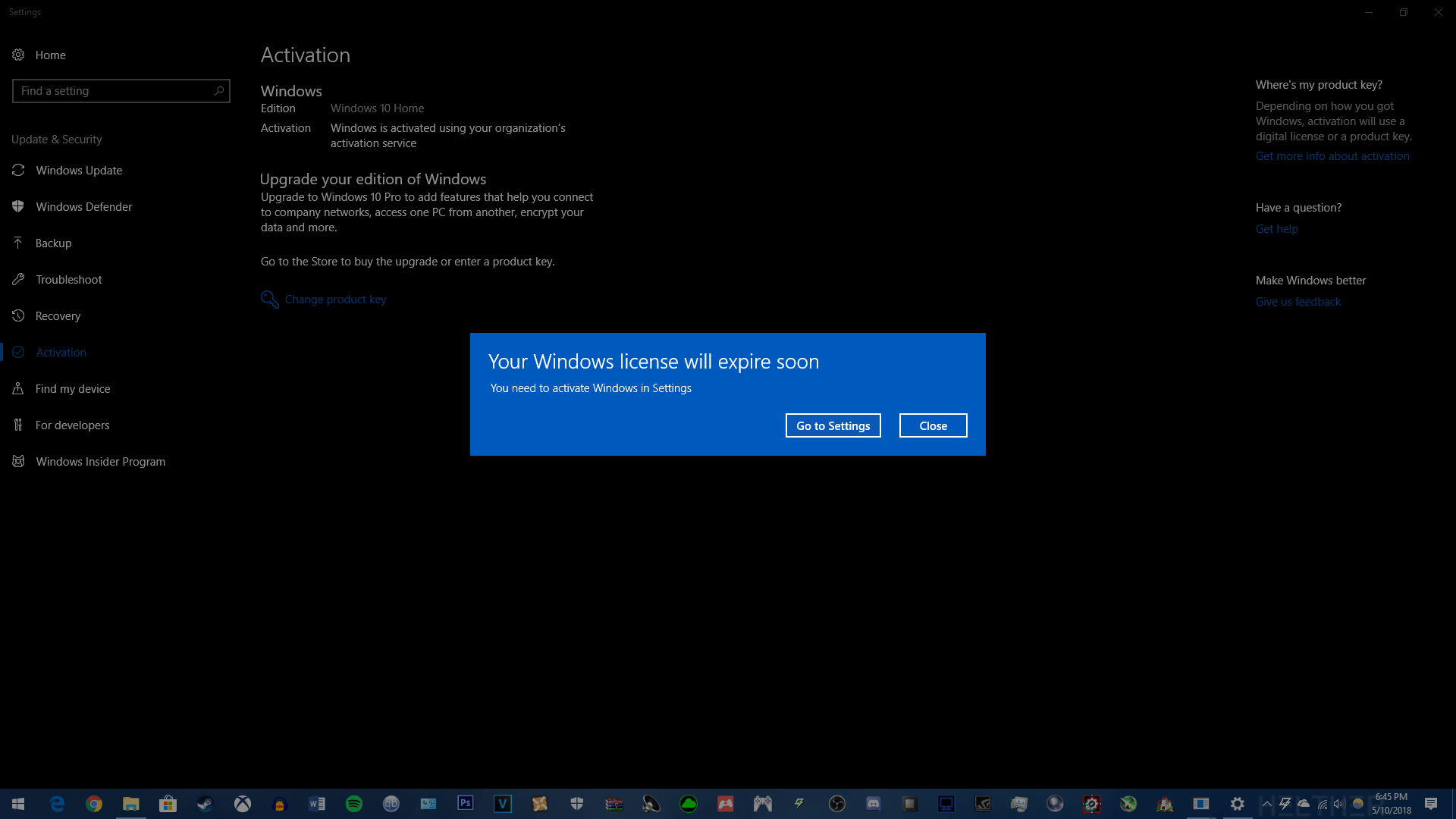1456x819 pixels.
Task: Open the Microsoft Word taskbar icon
Action: pyautogui.click(x=317, y=803)
